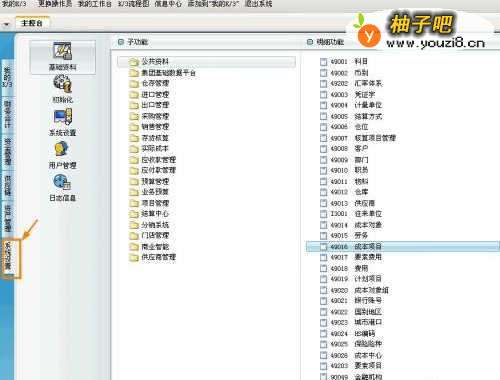Open the dropdown arrow left of 主控台 tab
Screen dimensions: 500x380
coord(6,24)
